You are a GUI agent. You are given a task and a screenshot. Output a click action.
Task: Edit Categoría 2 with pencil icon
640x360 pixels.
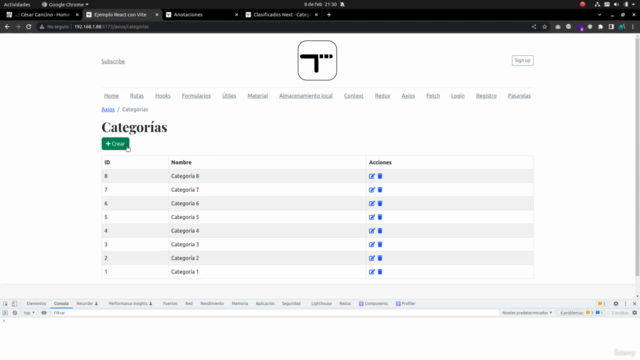371,258
